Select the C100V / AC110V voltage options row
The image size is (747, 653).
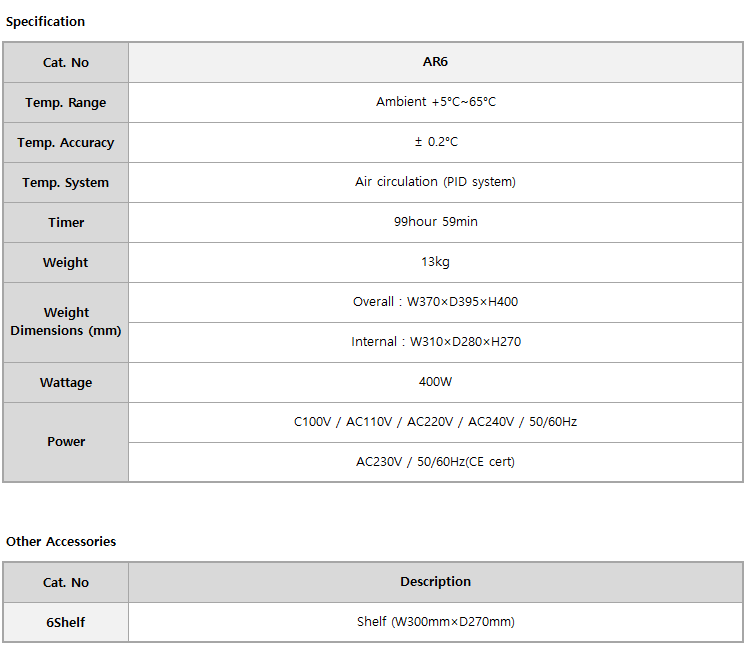point(435,422)
